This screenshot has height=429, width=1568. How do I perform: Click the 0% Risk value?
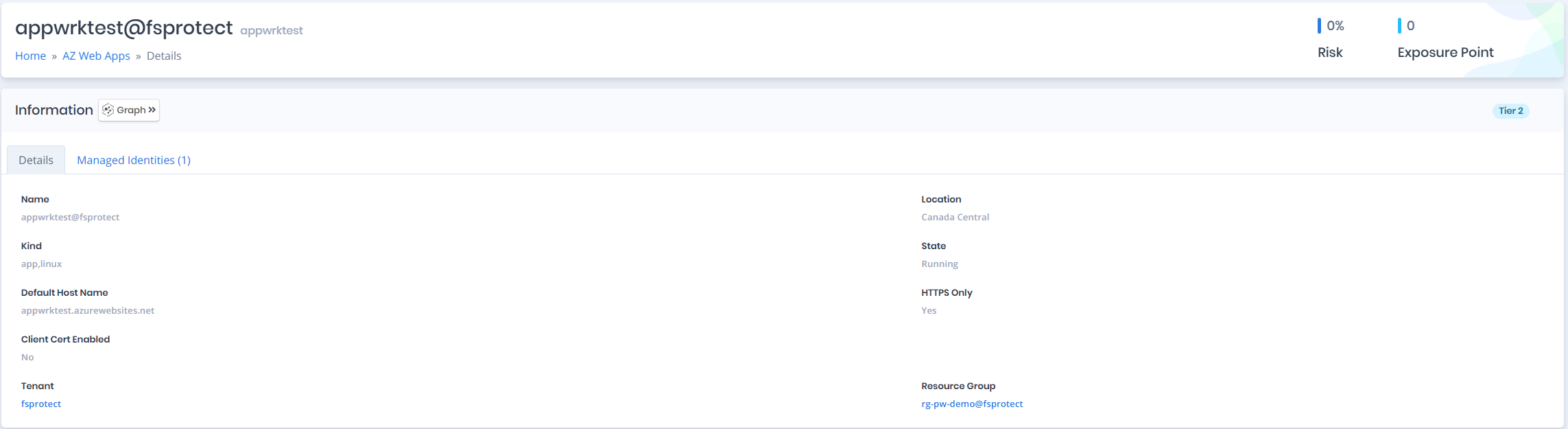tap(1335, 25)
